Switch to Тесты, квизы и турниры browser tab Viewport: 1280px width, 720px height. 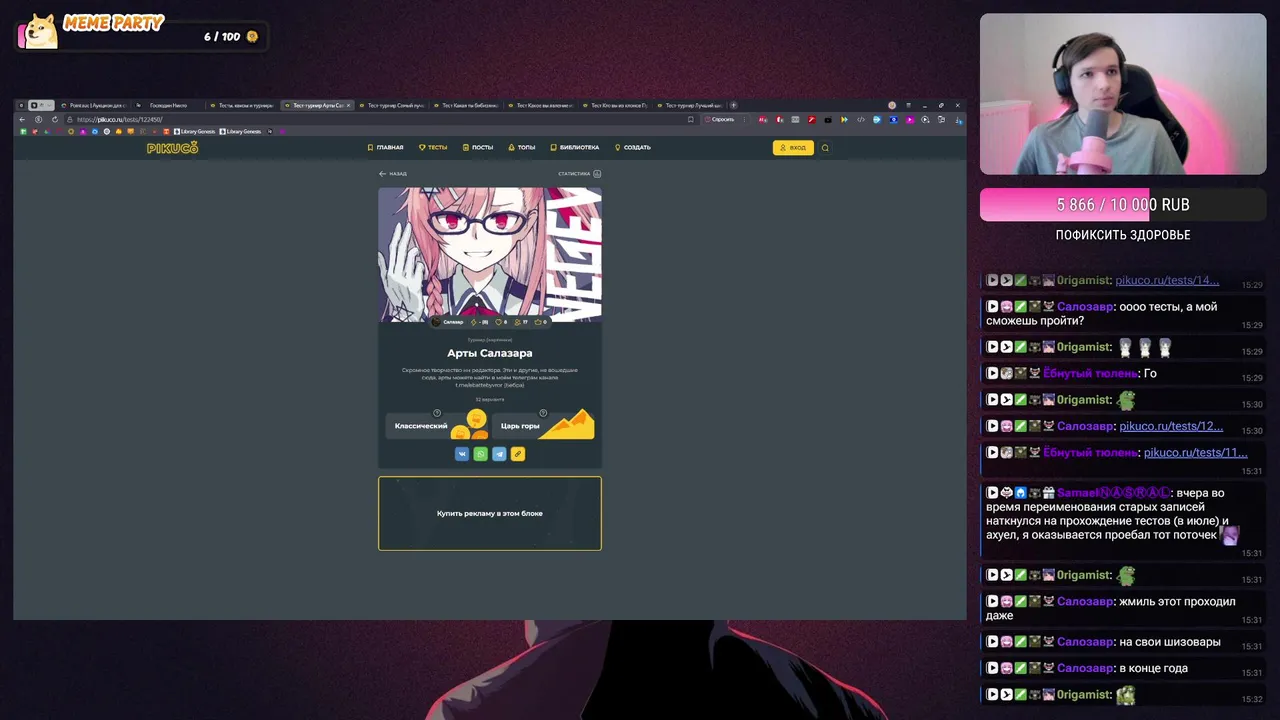243,105
